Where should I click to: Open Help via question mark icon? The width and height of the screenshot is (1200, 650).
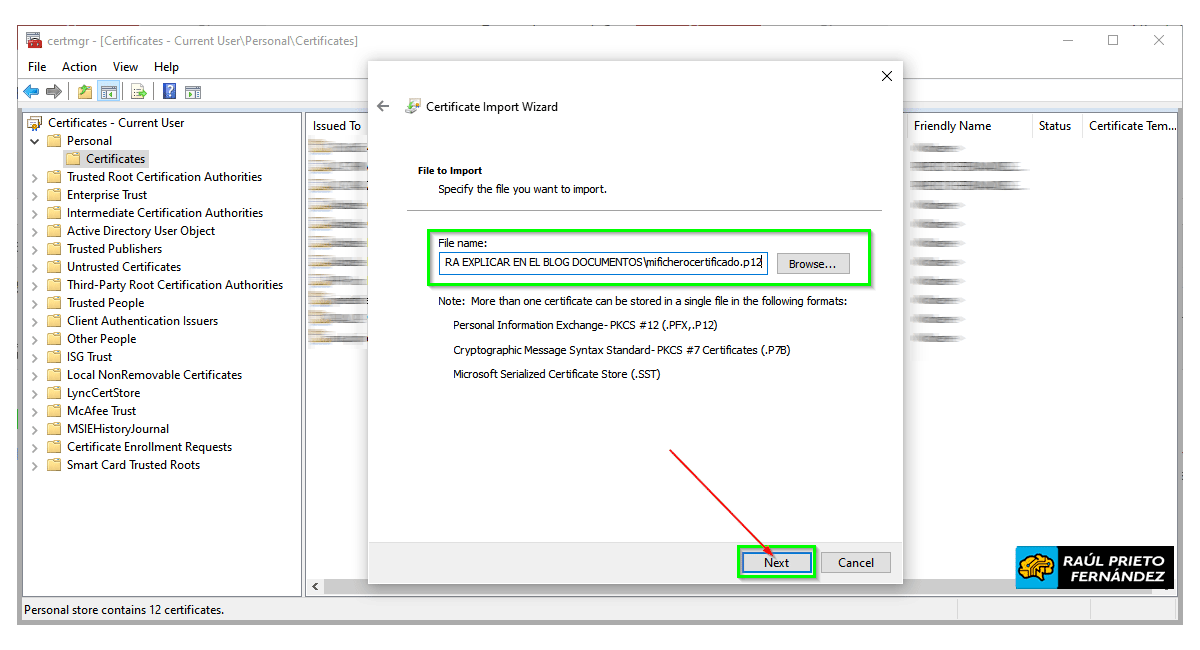click(x=169, y=92)
